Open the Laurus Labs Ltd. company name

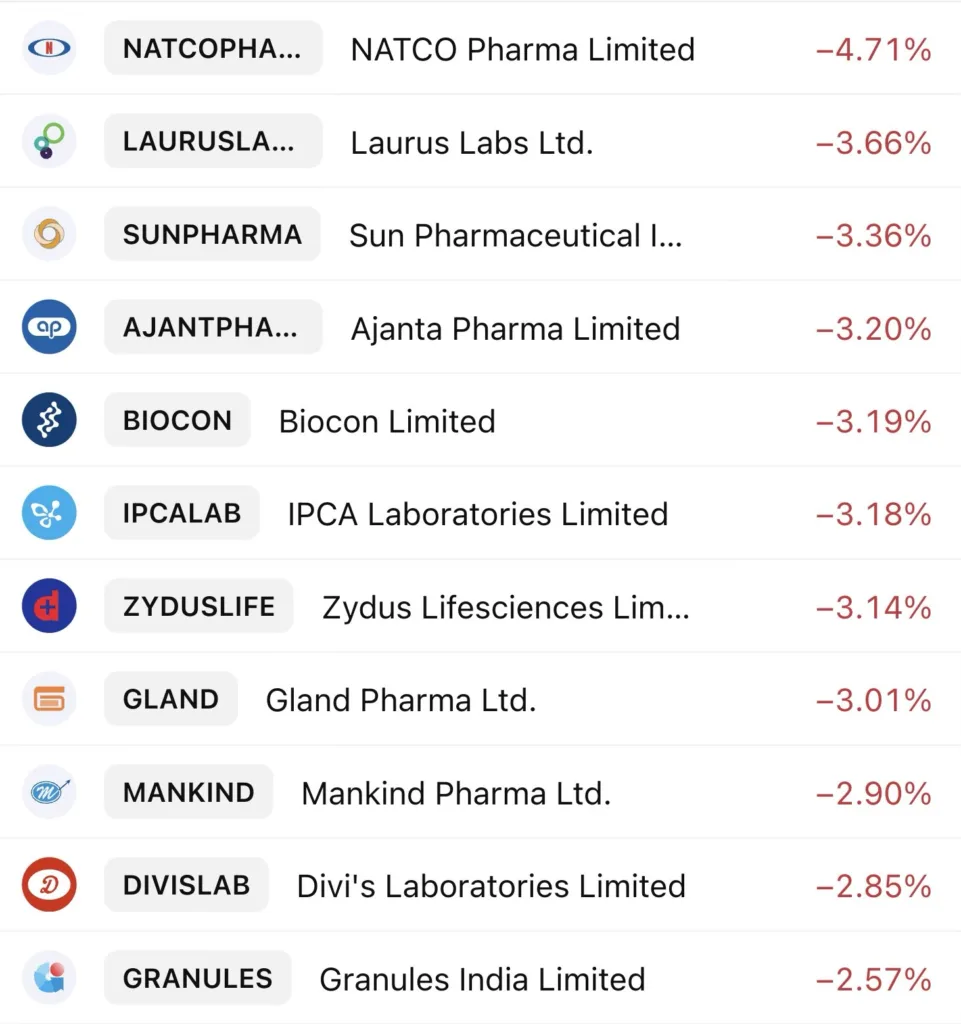pos(471,142)
